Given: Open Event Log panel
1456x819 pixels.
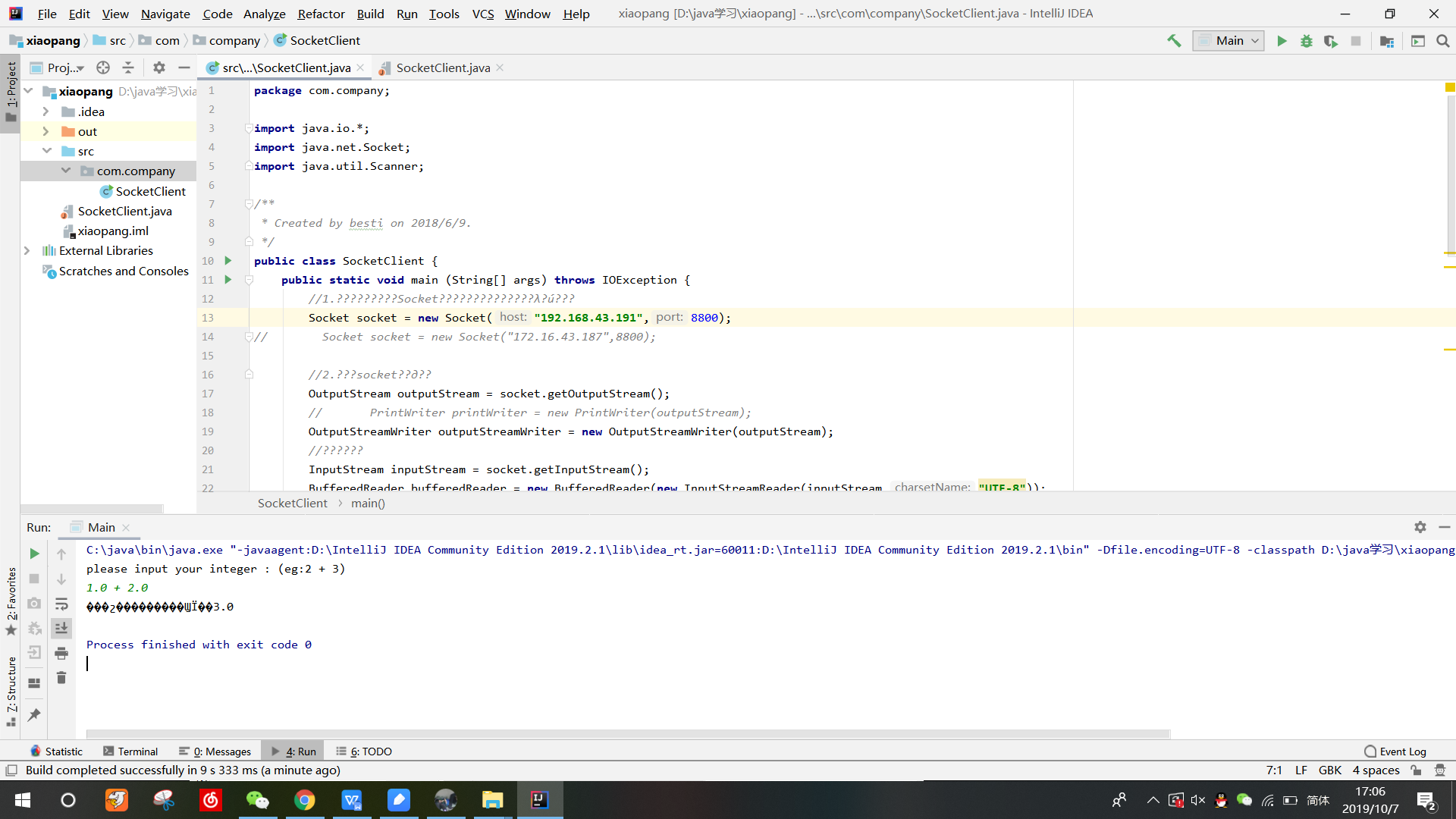Looking at the screenshot, I should 1395,752.
